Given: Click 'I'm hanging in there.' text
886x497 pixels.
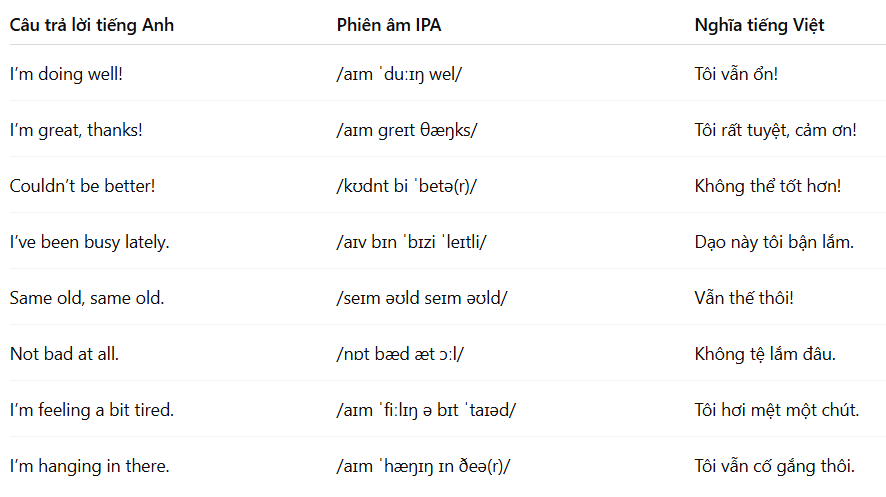Looking at the screenshot, I should [89, 466].
